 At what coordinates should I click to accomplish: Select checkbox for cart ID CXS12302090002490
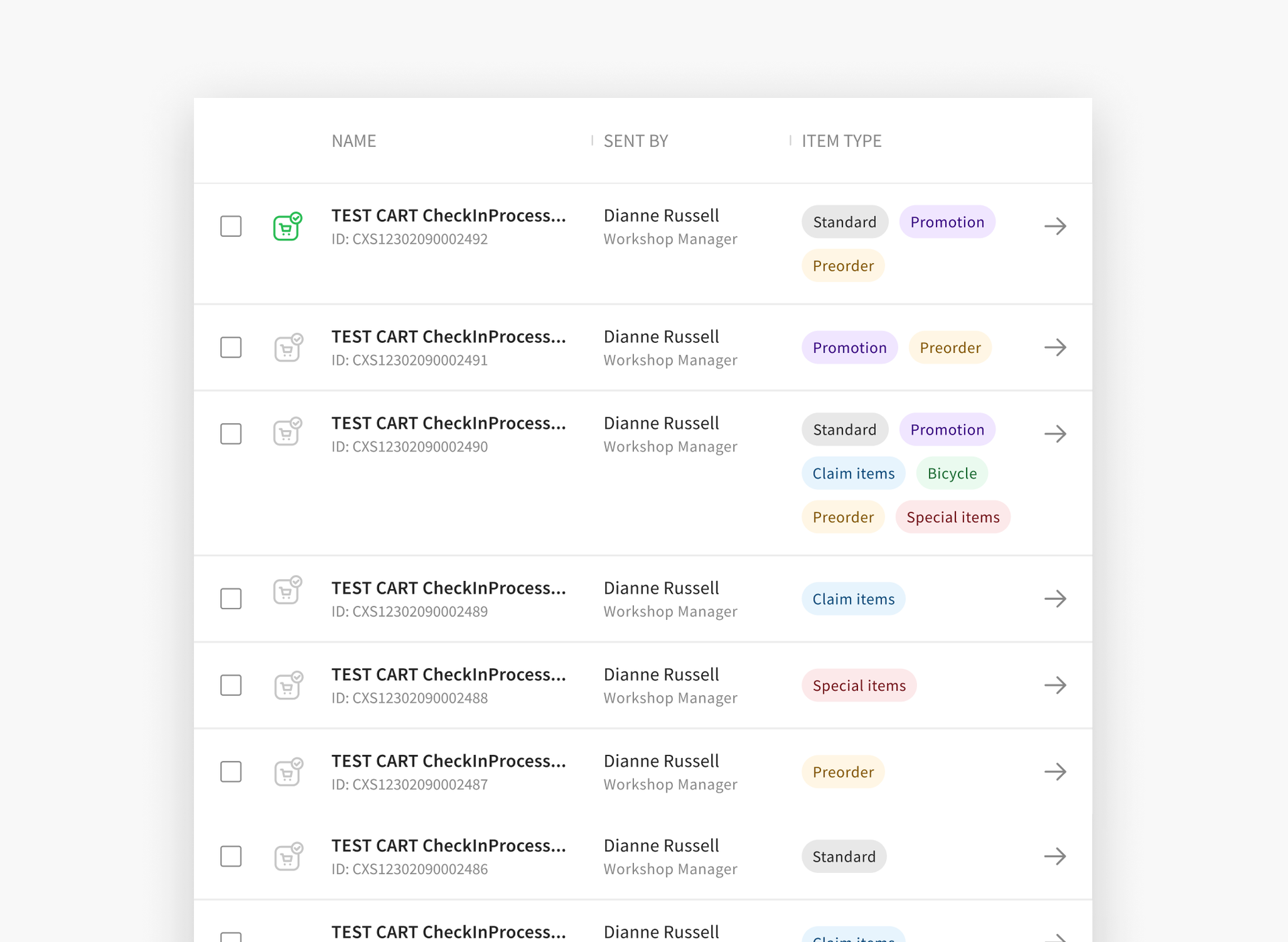tap(231, 433)
